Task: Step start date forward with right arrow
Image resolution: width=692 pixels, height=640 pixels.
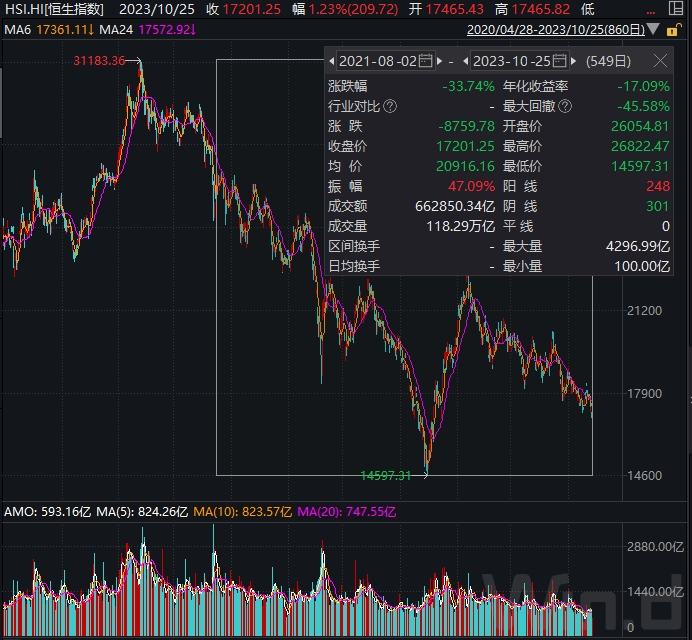Action: [439, 61]
